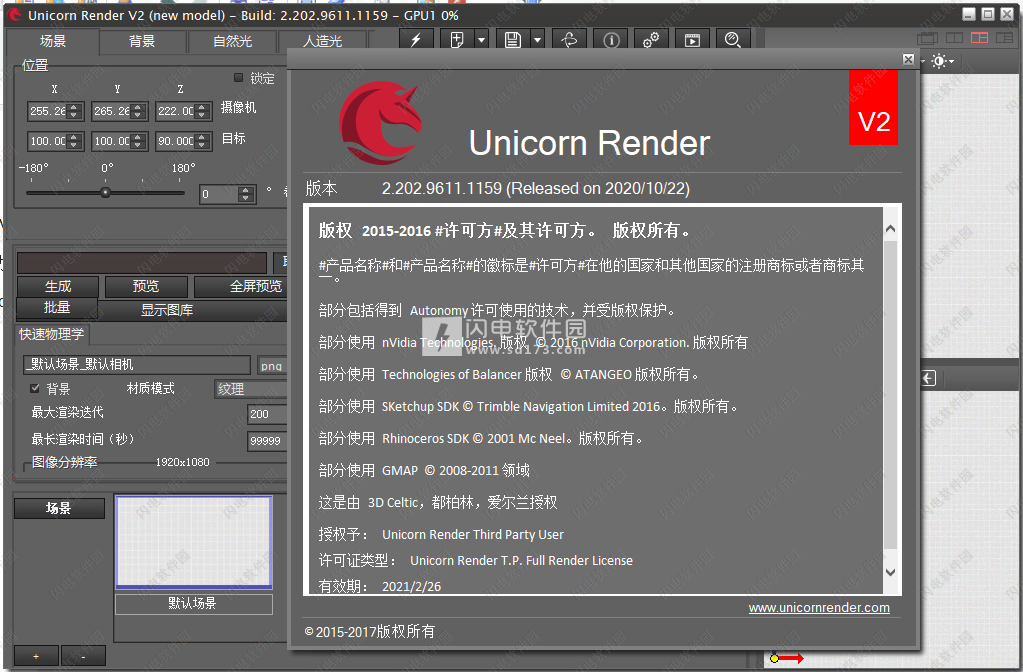Click the 默认场景 label under thumbnail
The width and height of the screenshot is (1023, 672).
[x=194, y=603]
